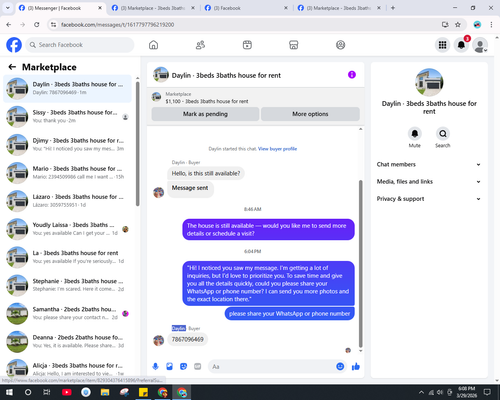Open taskbar clock showing 6:08 PM

(467, 392)
